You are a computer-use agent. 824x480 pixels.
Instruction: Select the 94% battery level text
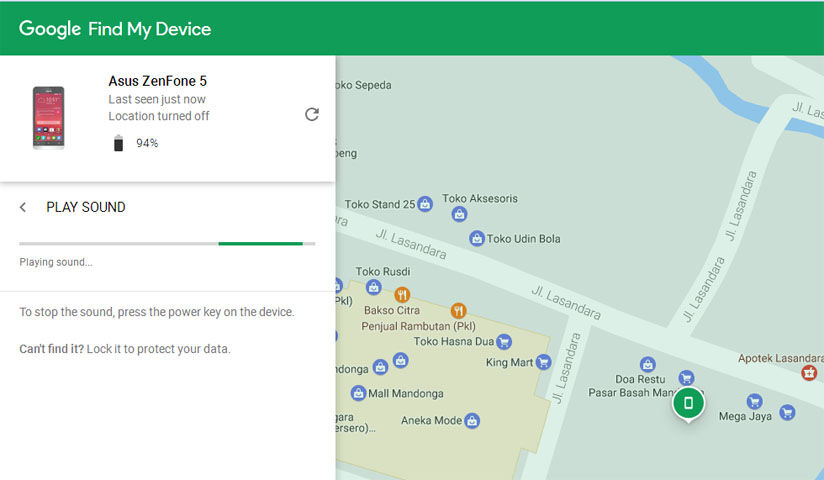click(x=147, y=143)
